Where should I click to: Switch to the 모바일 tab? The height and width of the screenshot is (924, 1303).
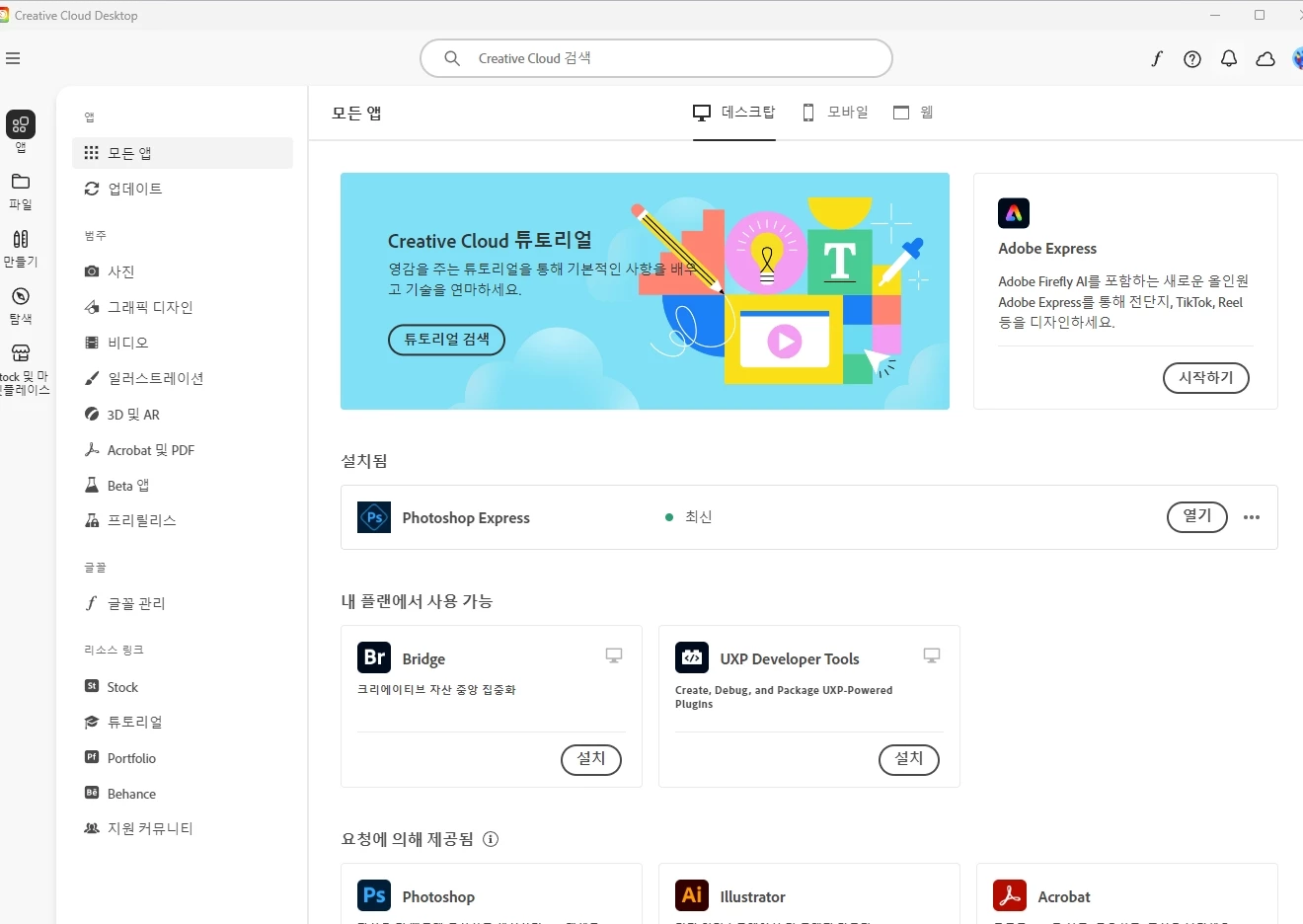(x=835, y=113)
